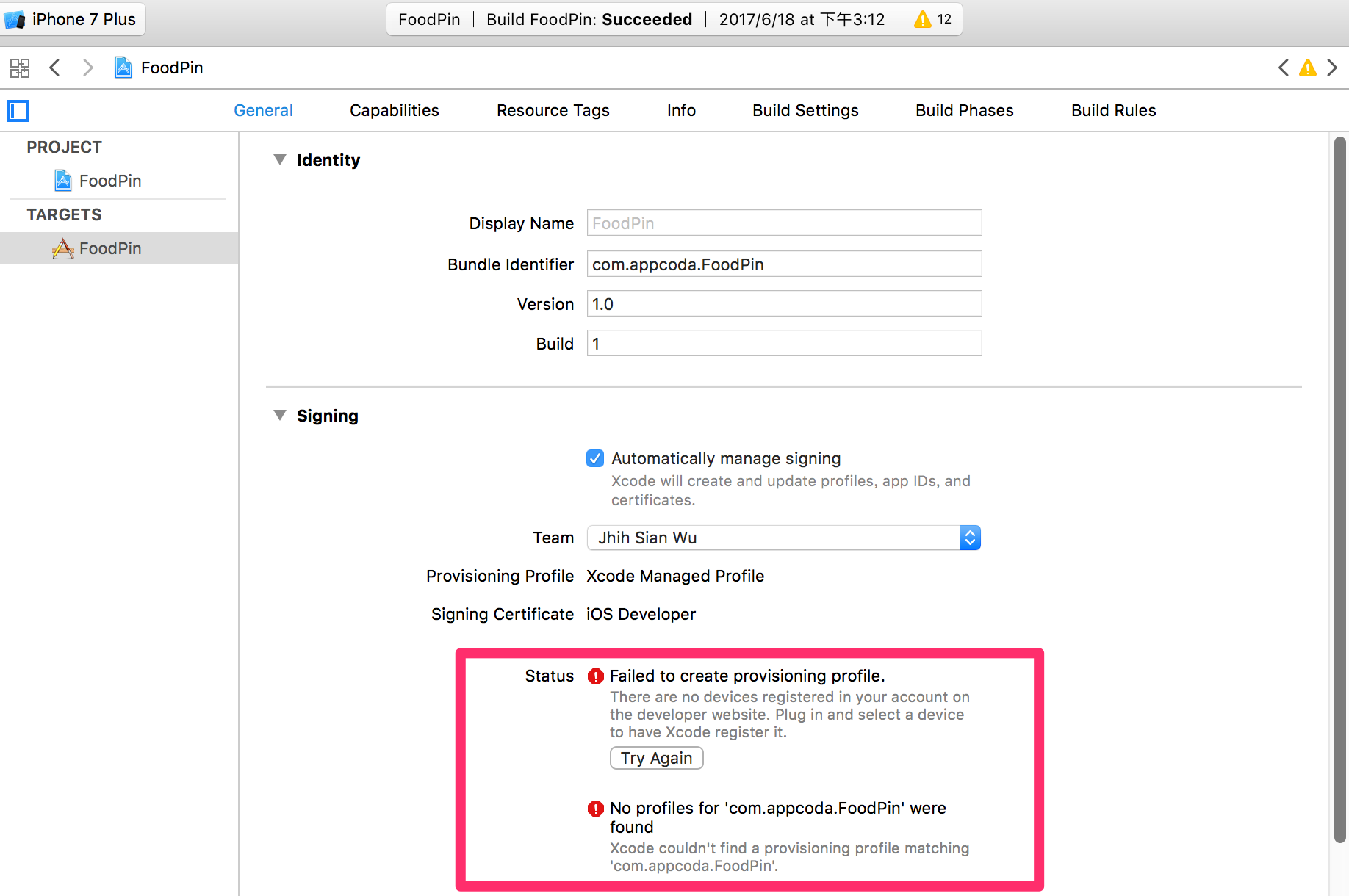Image resolution: width=1349 pixels, height=896 pixels.
Task: Click the Build number field
Action: coord(784,344)
